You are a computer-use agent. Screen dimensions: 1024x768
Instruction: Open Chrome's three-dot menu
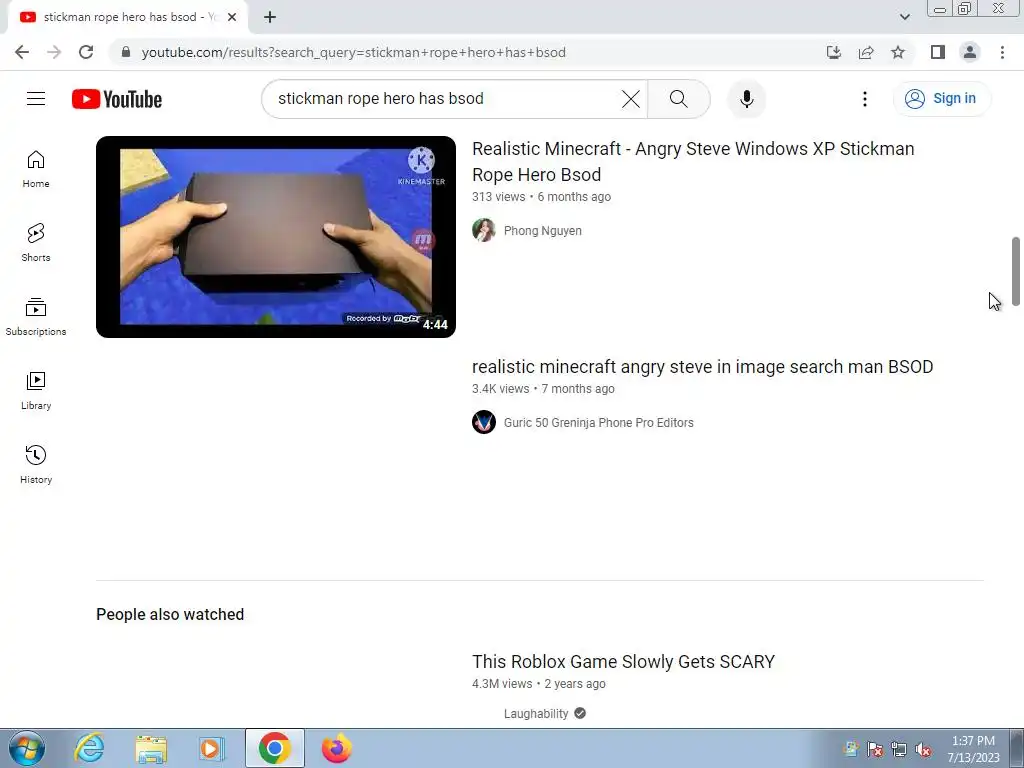tap(1002, 52)
